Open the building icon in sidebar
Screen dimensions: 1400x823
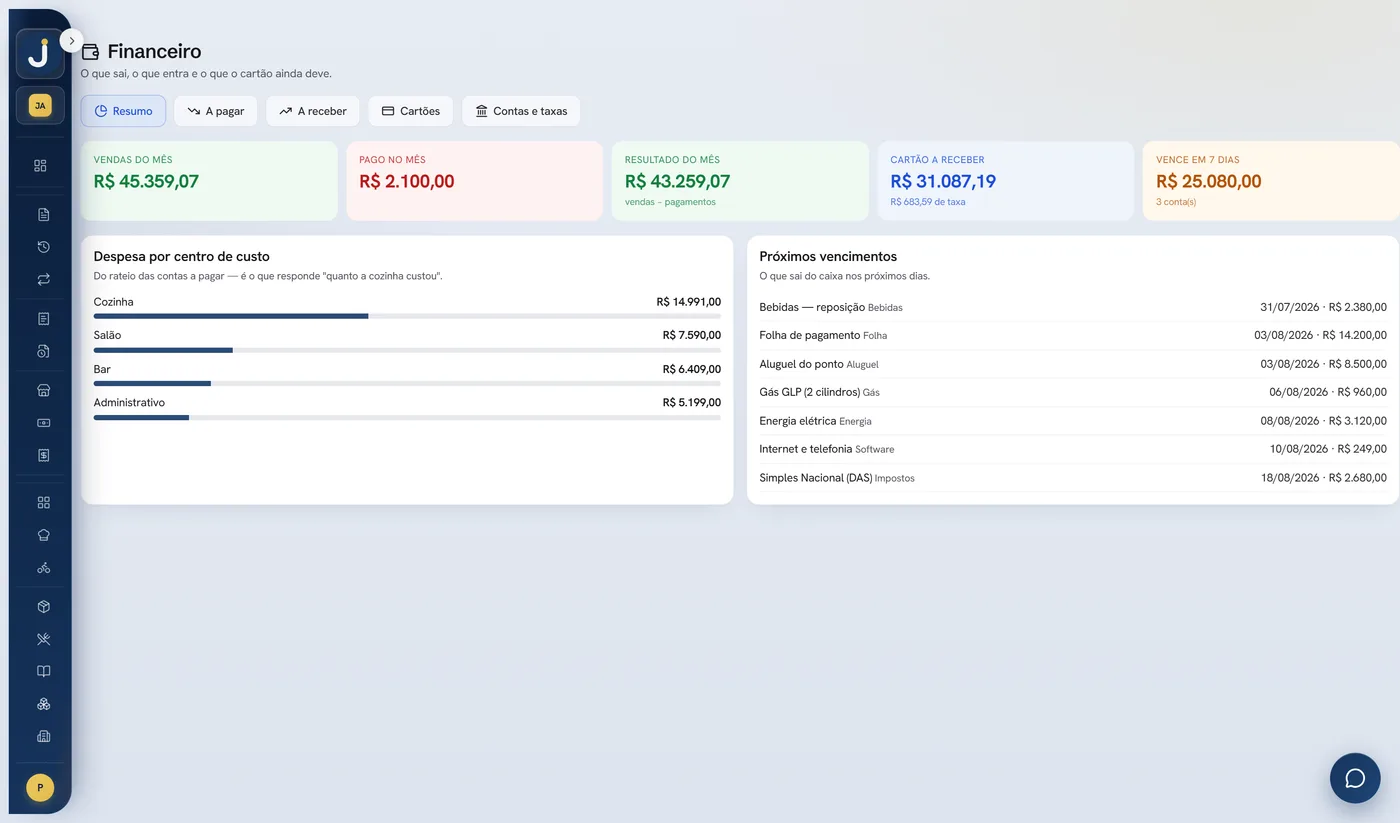click(x=43, y=737)
